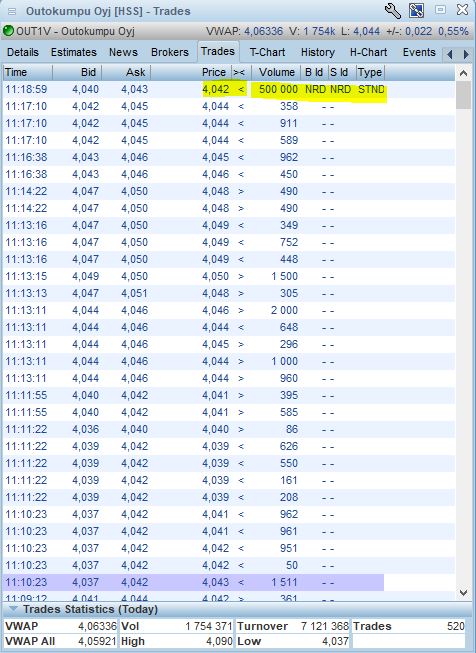
Task: Click the volume 161 cell
Action: [x=289, y=480]
